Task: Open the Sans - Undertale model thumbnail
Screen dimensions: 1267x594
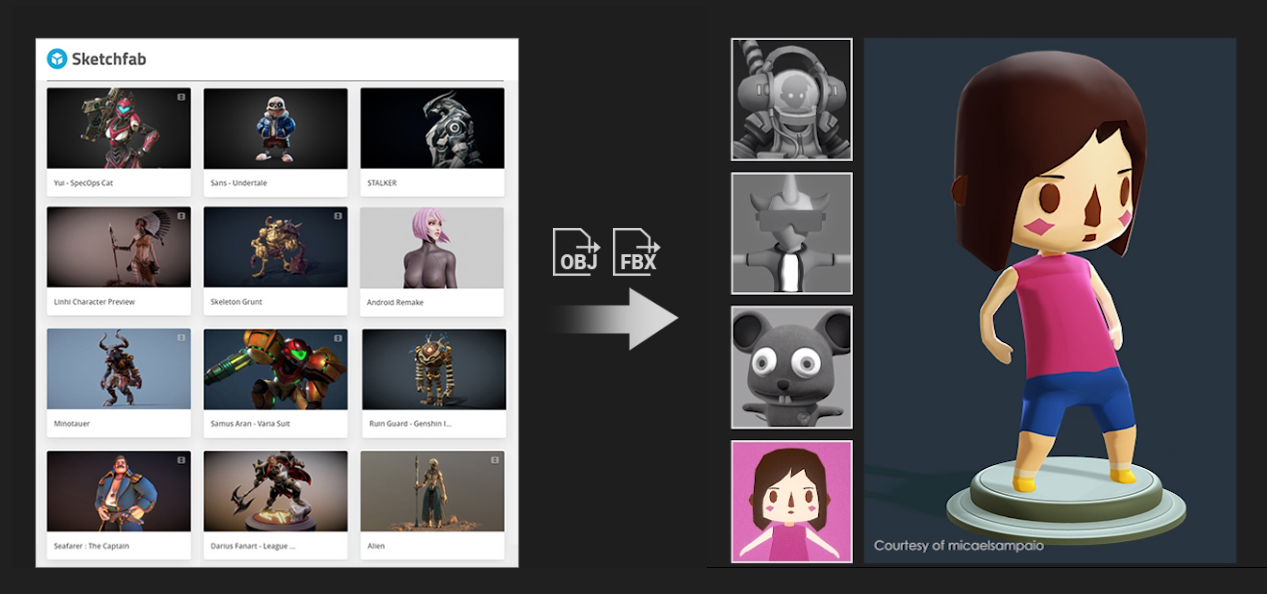Action: click(x=276, y=128)
